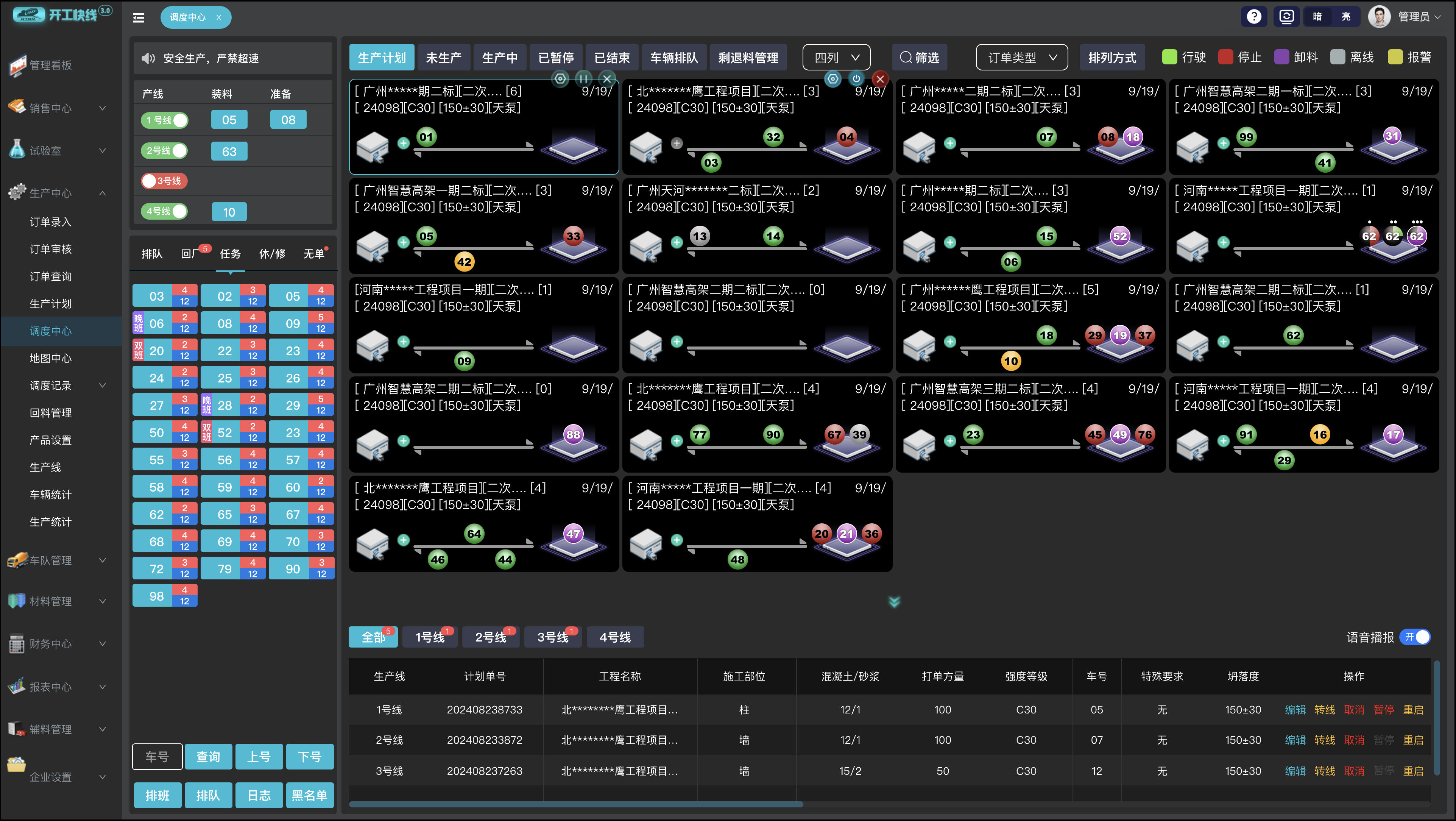
Task: Click the pause icon on first order card
Action: [x=583, y=79]
